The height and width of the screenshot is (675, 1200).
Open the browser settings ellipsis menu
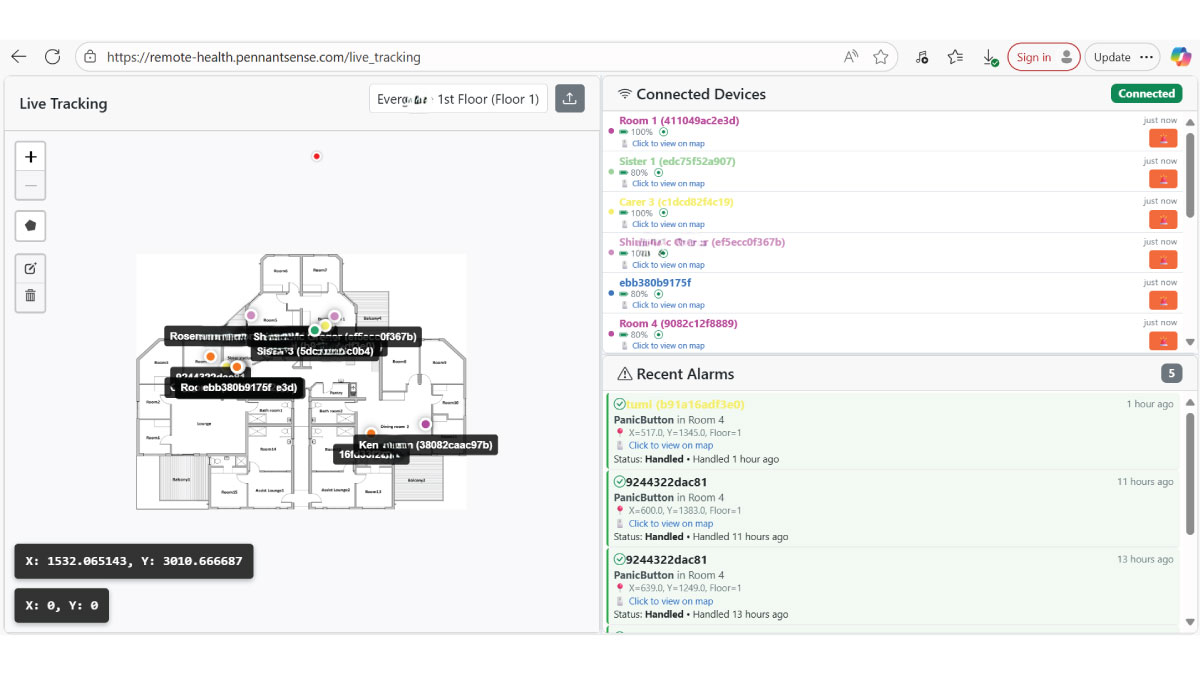(1146, 57)
